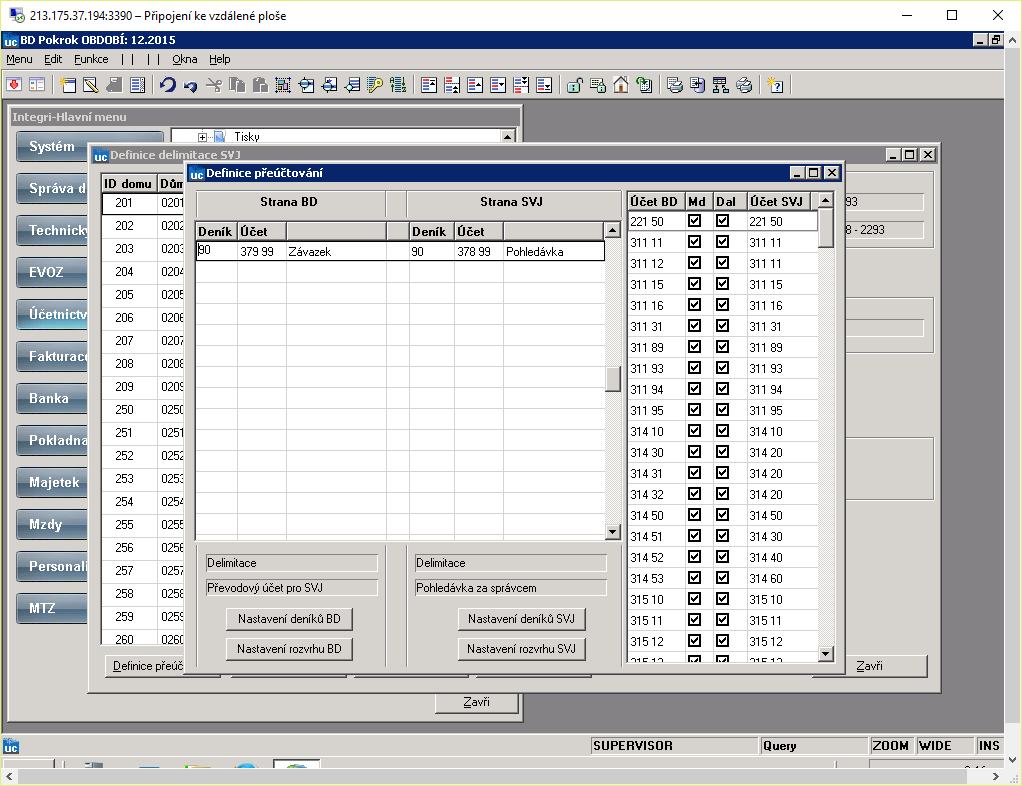Uncheck Md checkbox for account 221 50

click(695, 221)
